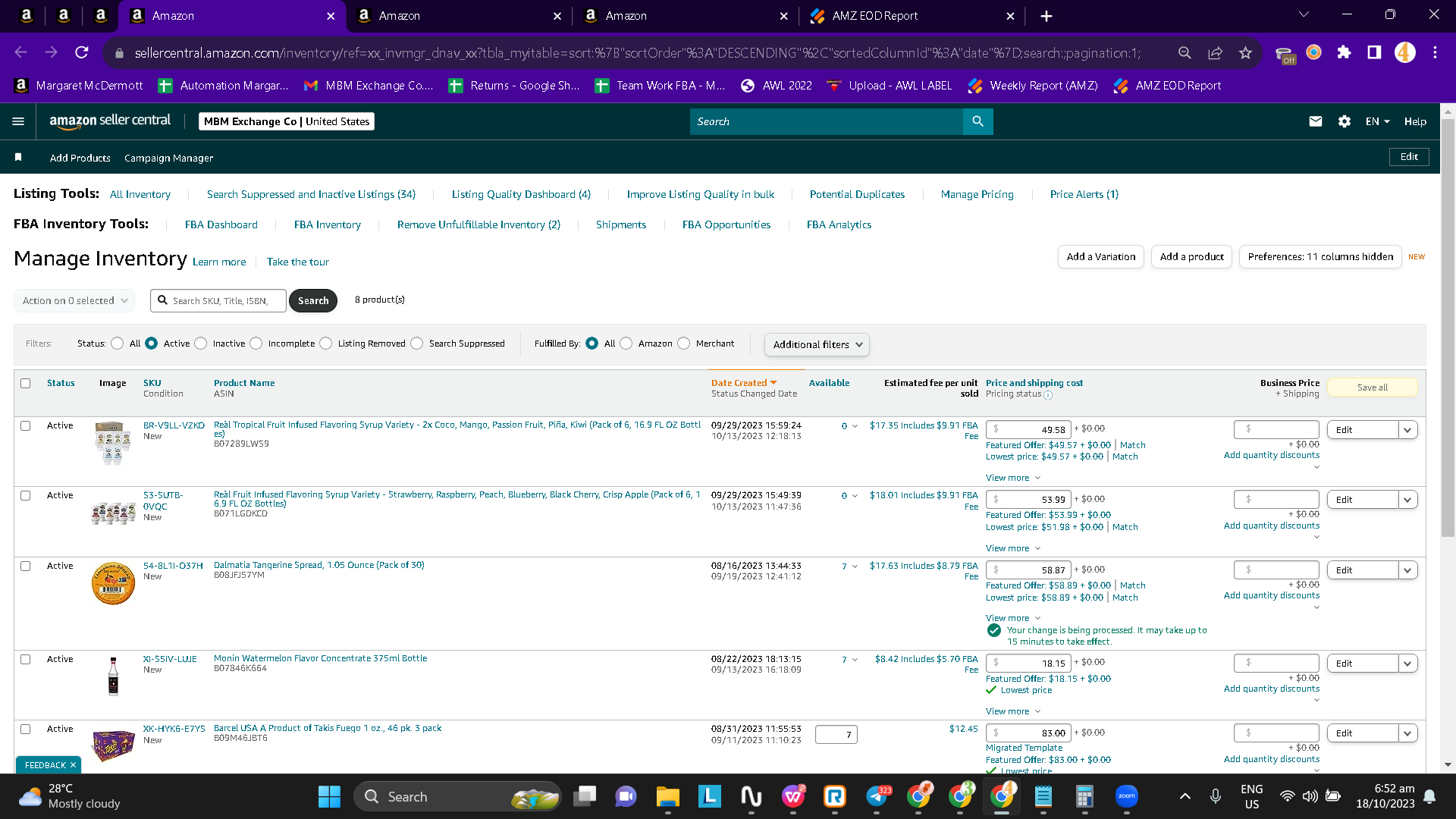Open Chrome's three-dot menu
1456x819 pixels.
1435,52
